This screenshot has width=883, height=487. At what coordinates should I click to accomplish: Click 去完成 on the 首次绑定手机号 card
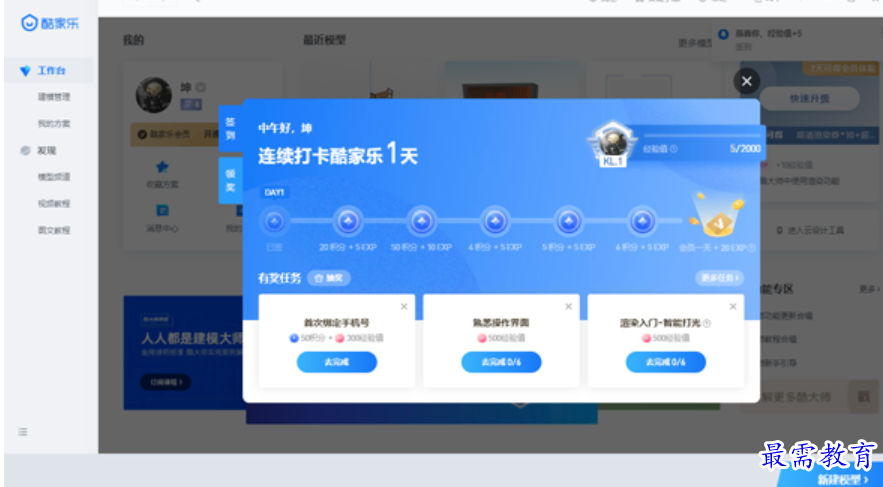[x=337, y=362]
